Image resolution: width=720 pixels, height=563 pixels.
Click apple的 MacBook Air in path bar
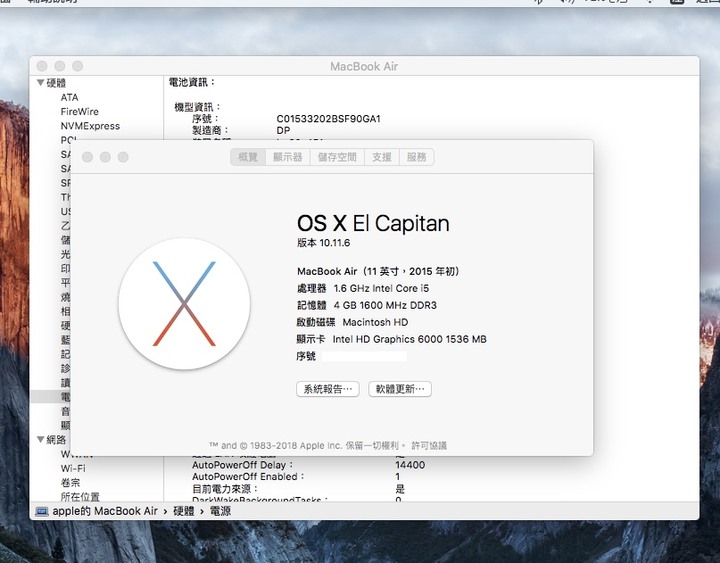coord(105,511)
